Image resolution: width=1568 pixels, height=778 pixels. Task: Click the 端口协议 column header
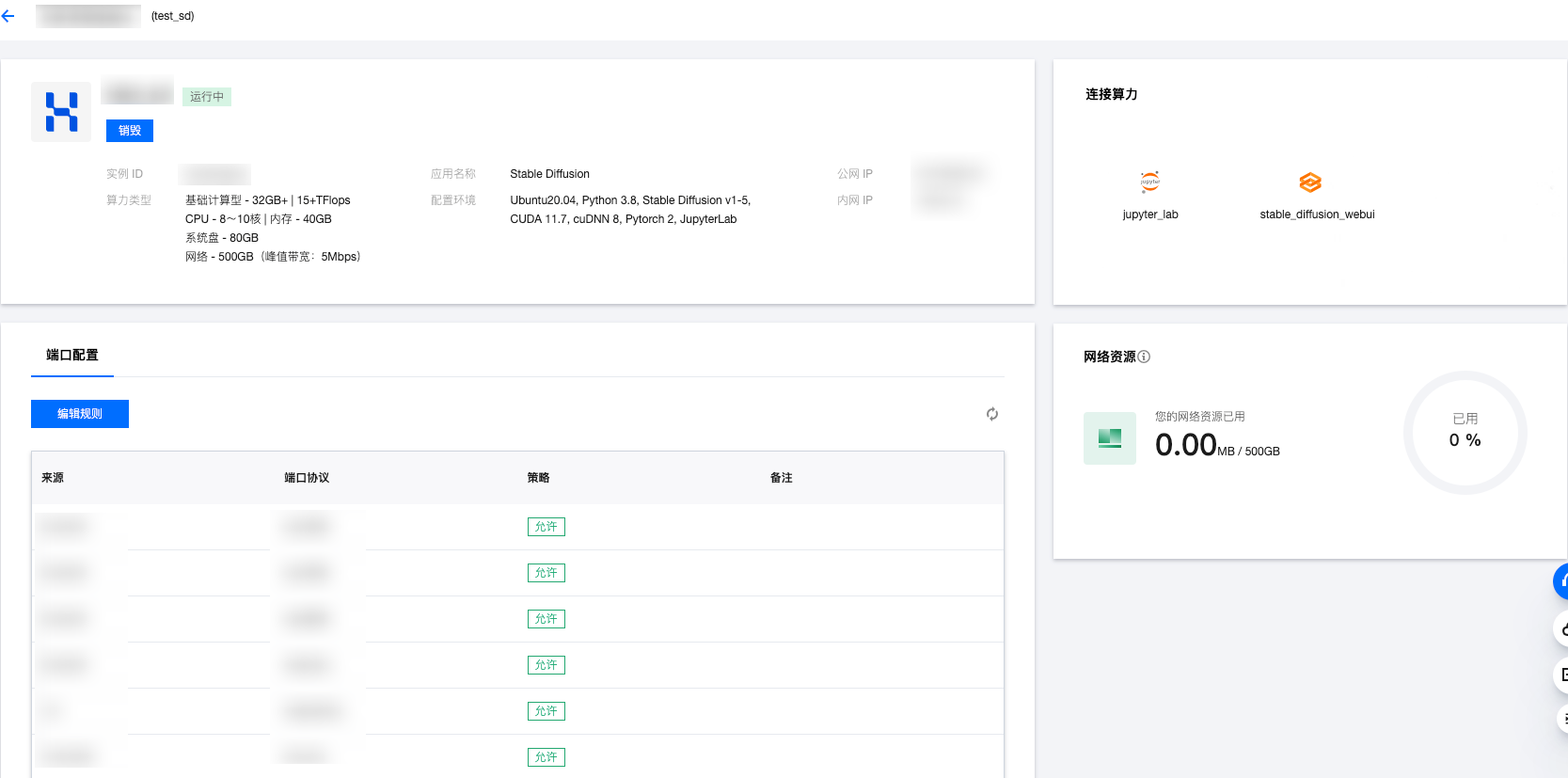(x=307, y=478)
